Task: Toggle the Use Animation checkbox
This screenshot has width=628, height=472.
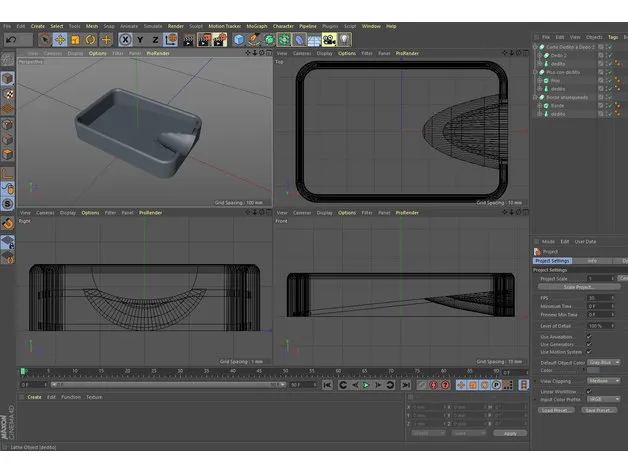Action: pos(588,336)
